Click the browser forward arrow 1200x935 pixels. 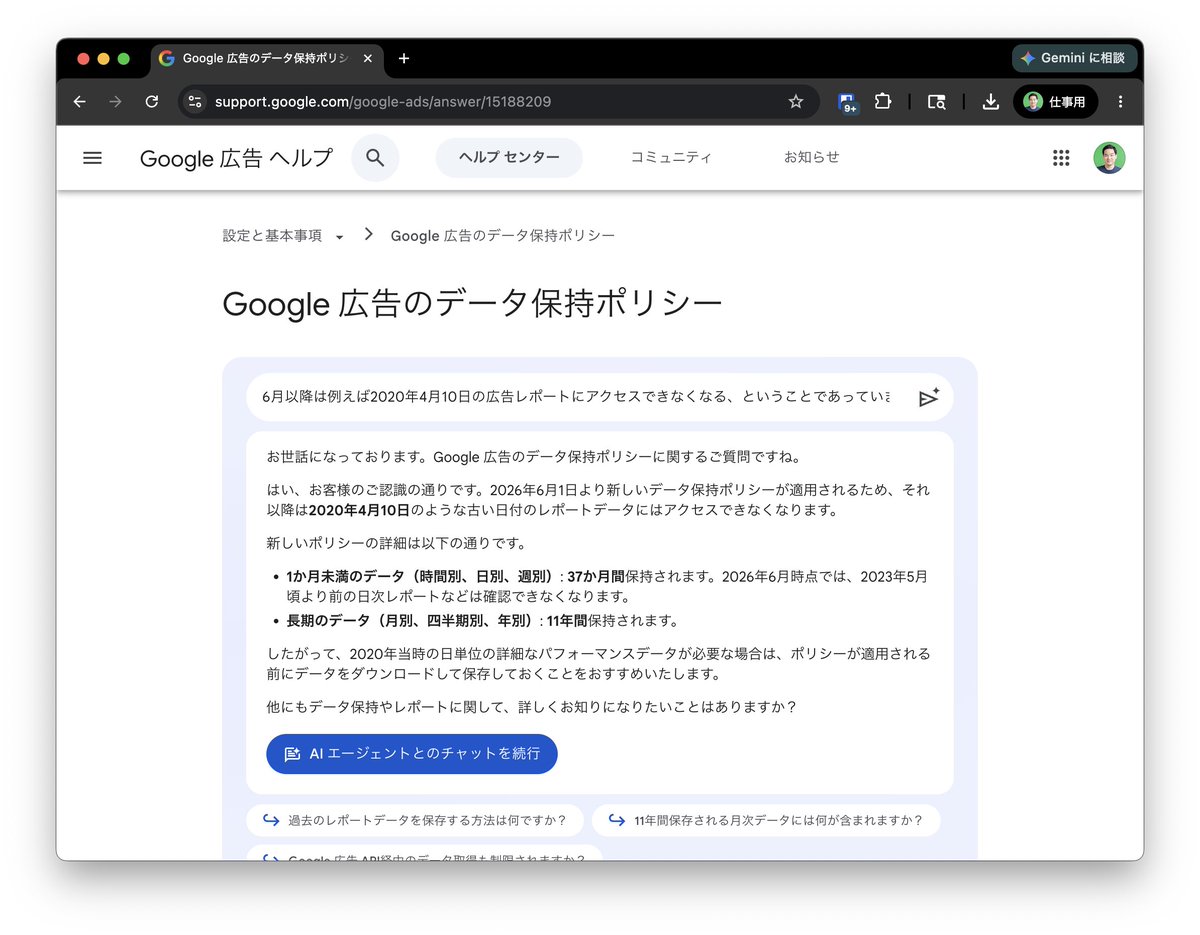(116, 101)
